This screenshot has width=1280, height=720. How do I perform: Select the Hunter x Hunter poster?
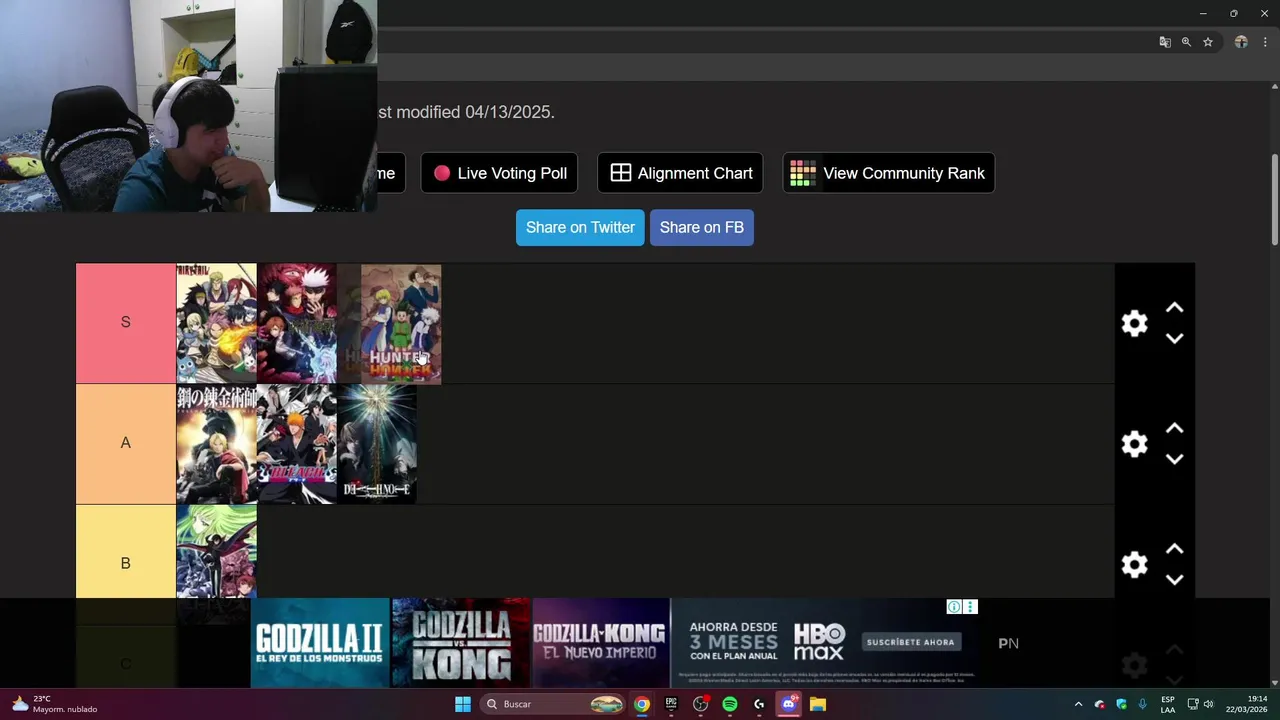click(x=400, y=323)
